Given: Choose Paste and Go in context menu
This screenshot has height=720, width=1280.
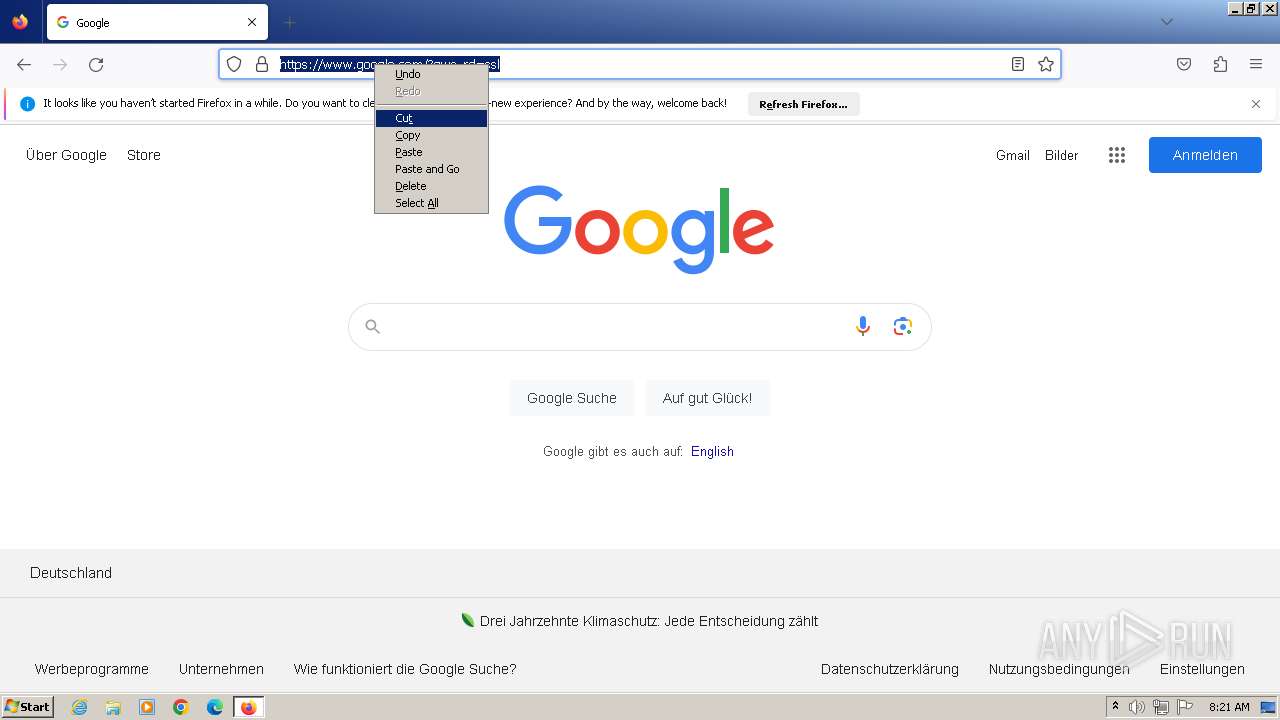Looking at the screenshot, I should [x=431, y=169].
